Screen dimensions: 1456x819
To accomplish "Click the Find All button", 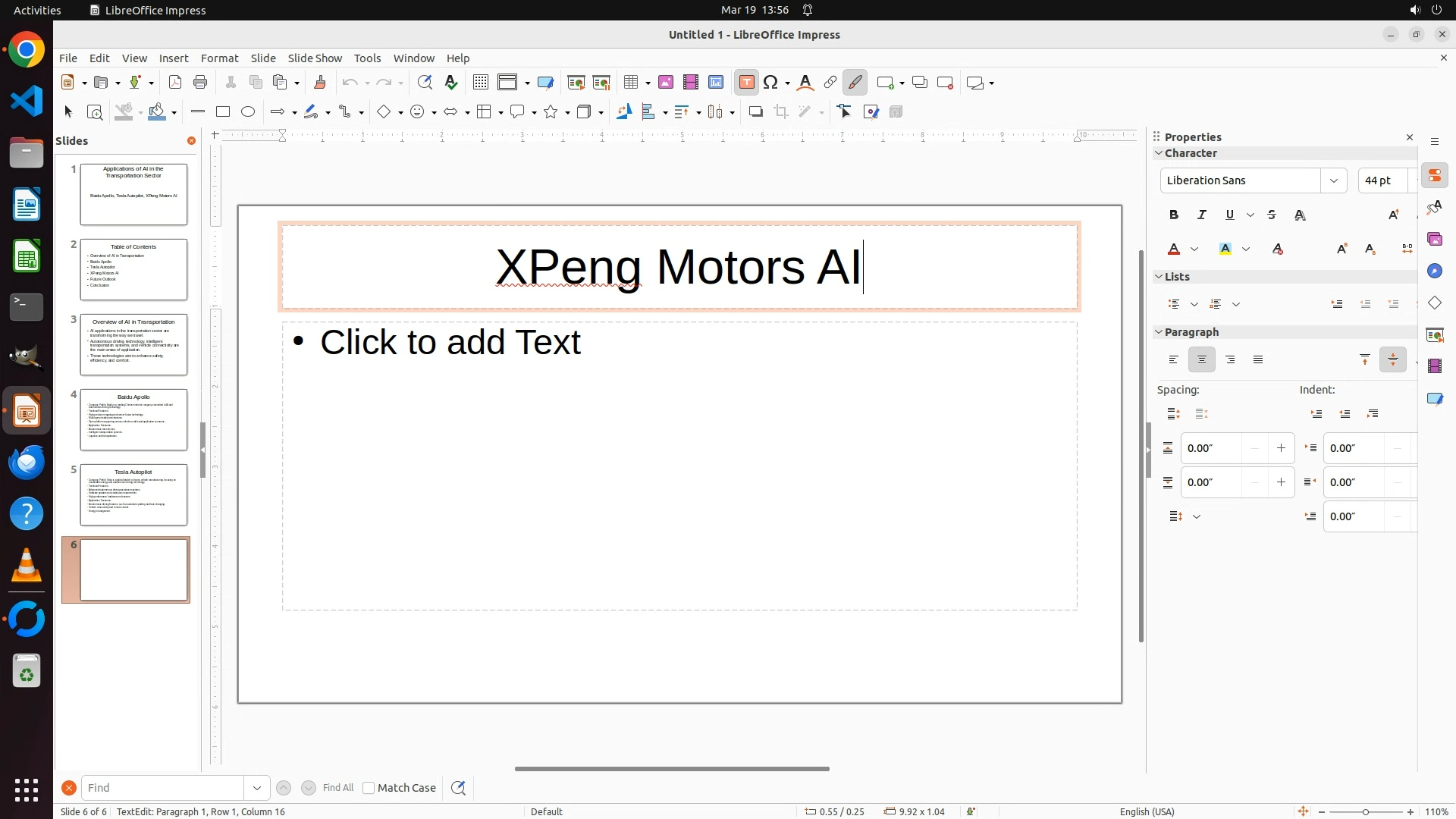I will 337,788.
